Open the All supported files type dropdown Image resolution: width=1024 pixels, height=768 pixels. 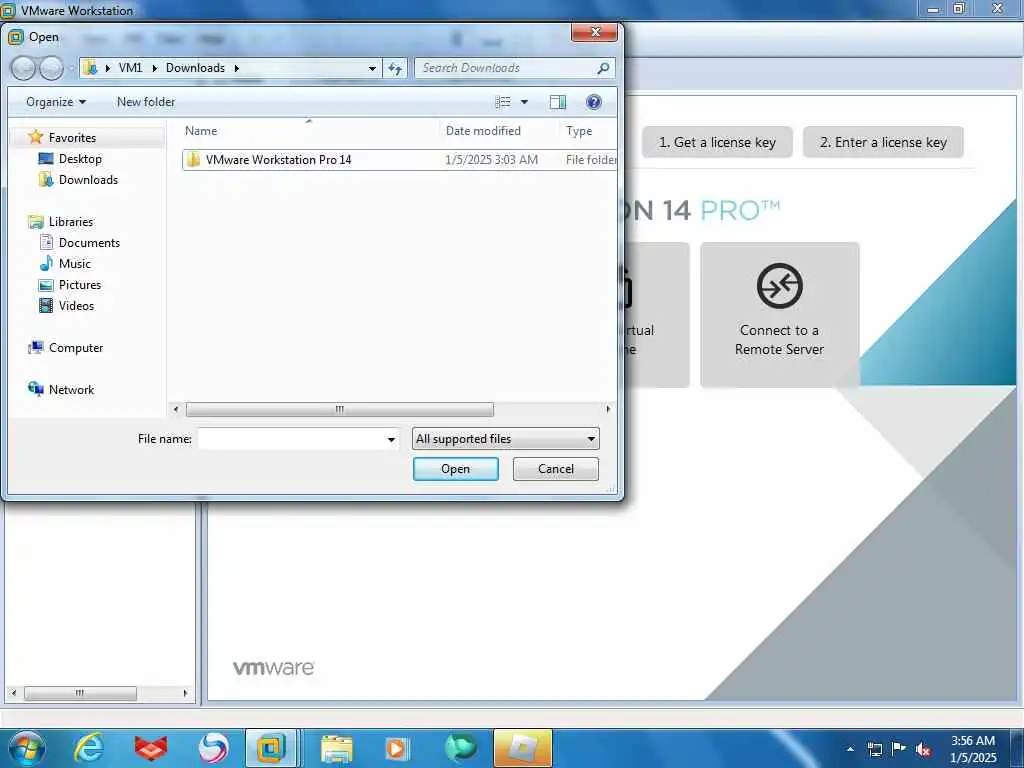[505, 439]
